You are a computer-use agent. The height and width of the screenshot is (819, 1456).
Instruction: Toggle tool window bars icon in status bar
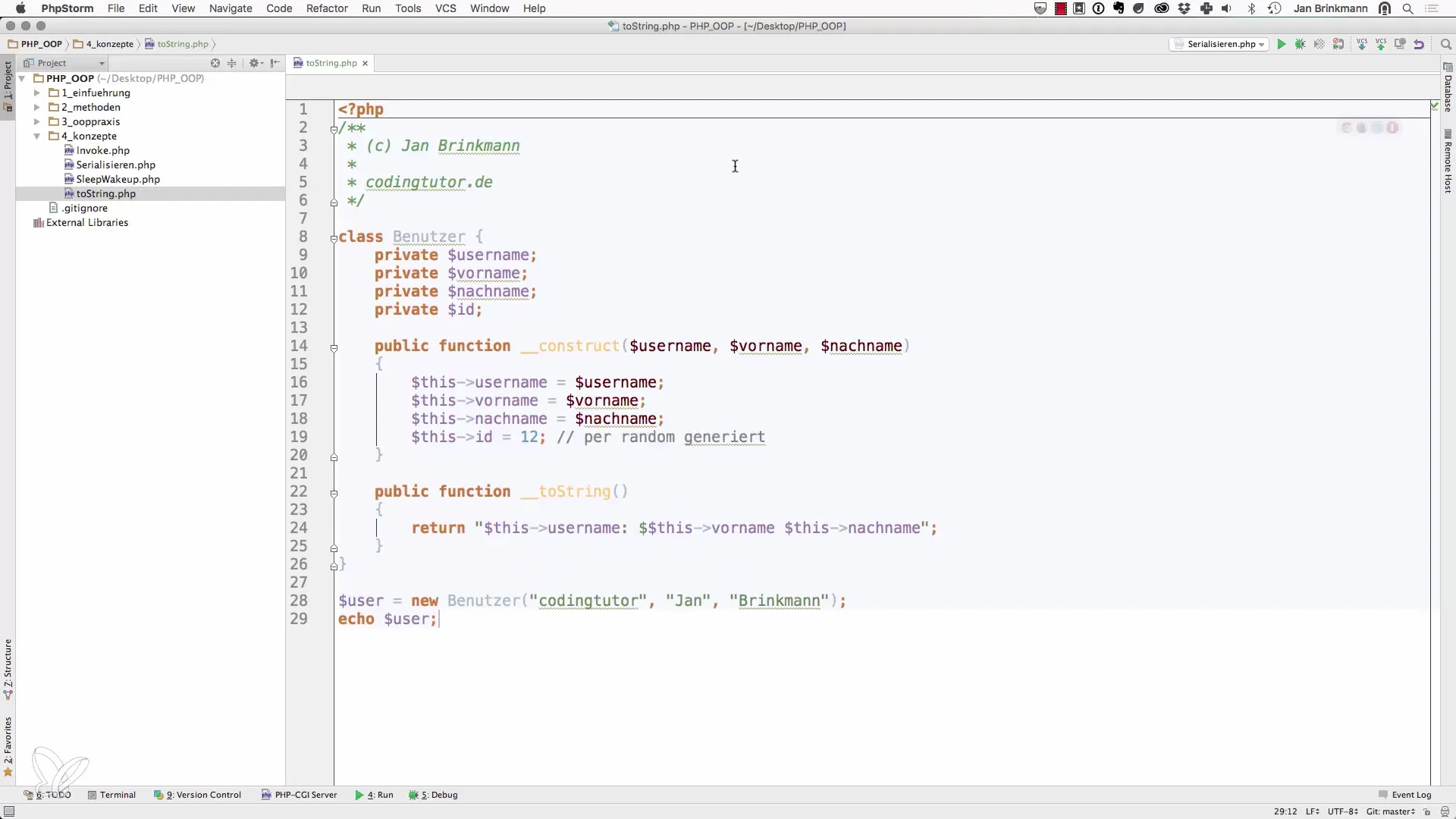tap(9, 811)
